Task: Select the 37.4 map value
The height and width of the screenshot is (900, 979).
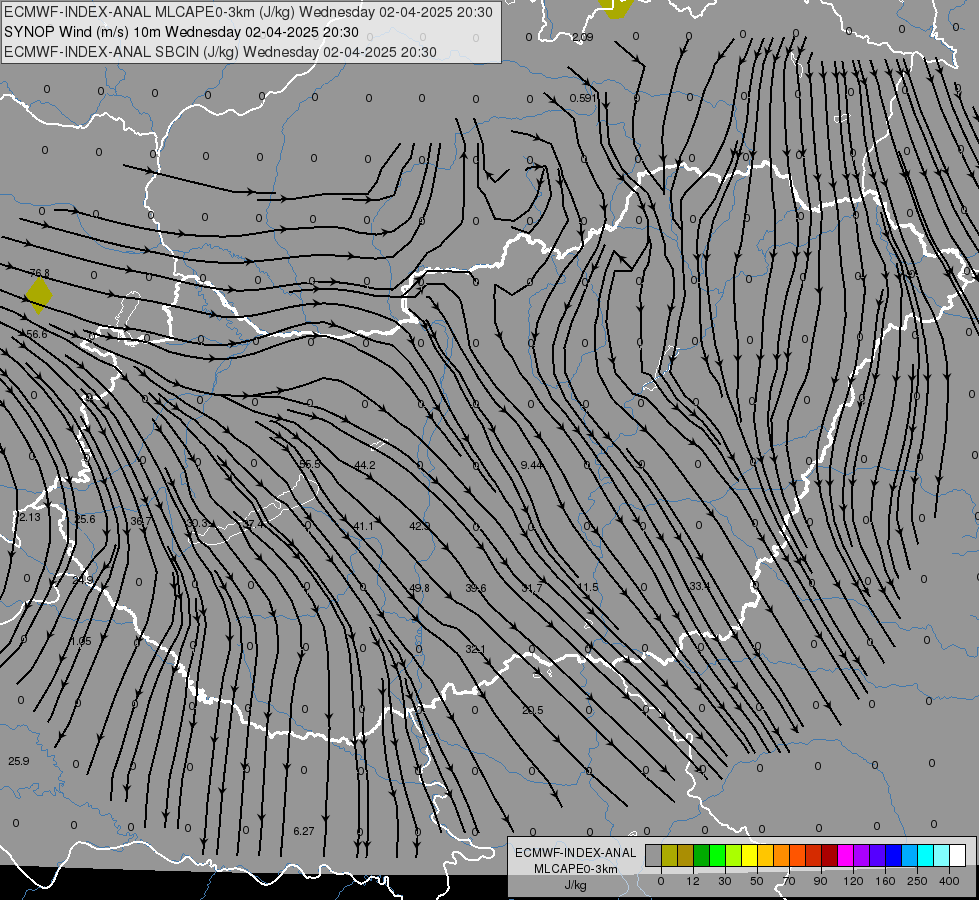Action: click(253, 525)
